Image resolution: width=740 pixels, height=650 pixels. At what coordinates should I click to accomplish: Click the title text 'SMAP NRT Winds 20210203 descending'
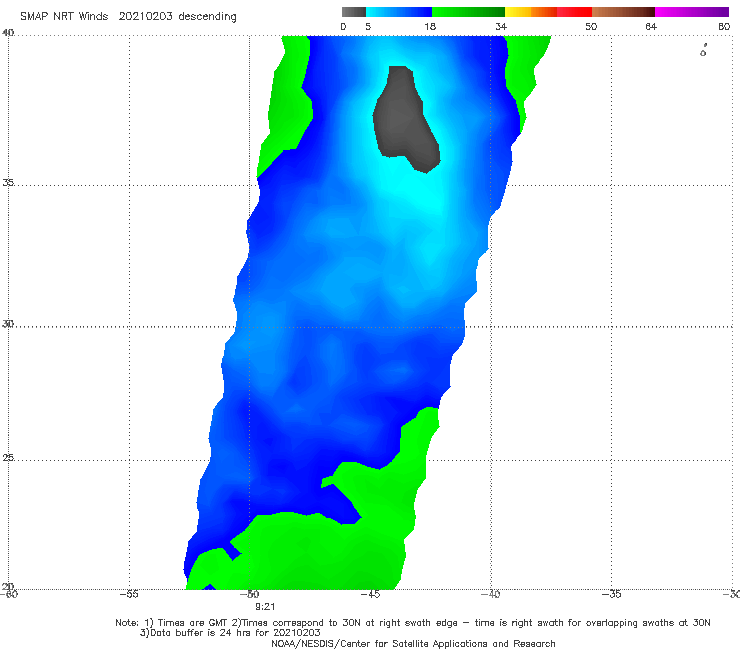click(128, 17)
